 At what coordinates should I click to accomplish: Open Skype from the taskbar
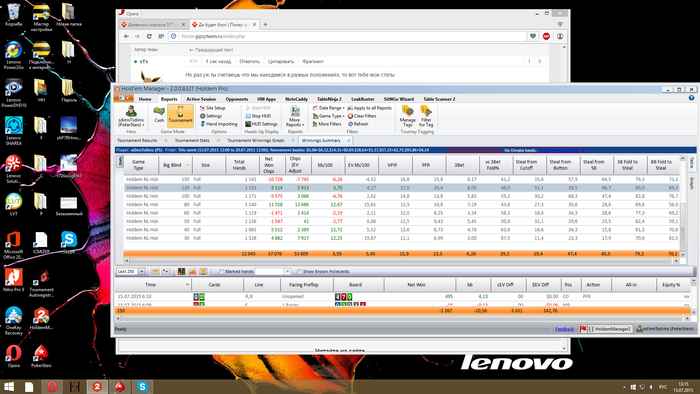[142, 386]
